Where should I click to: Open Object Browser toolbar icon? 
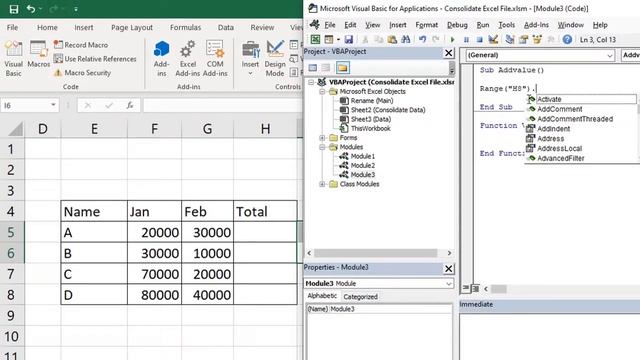(x=537, y=39)
